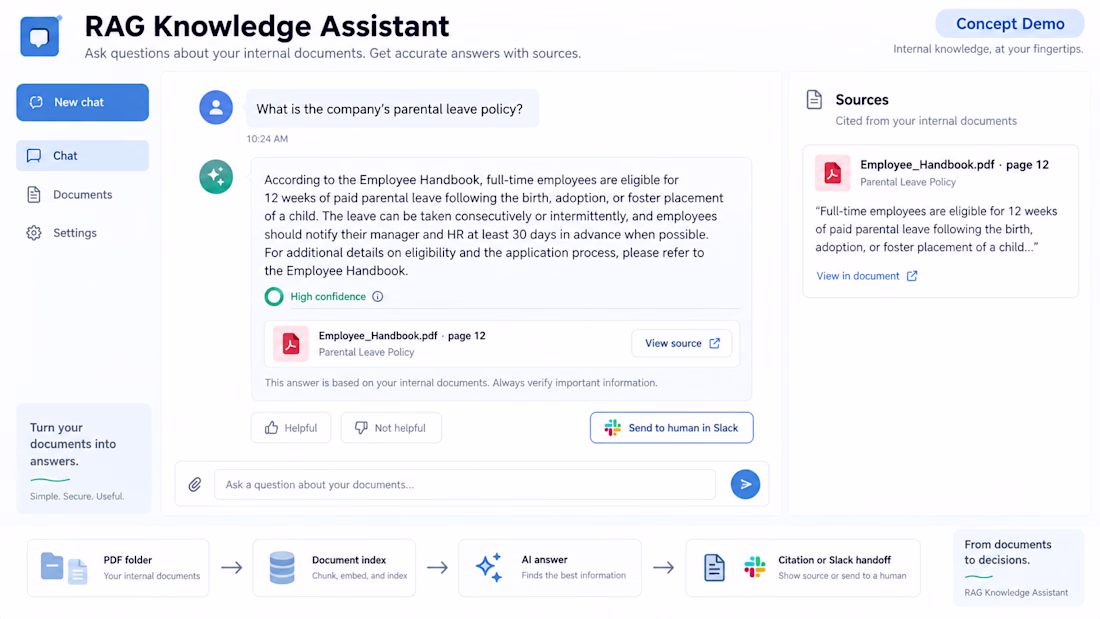Click the Employee_Handbook.pdf name under the answer
Image resolution: width=1100 pixels, height=619 pixels.
pyautogui.click(x=402, y=336)
